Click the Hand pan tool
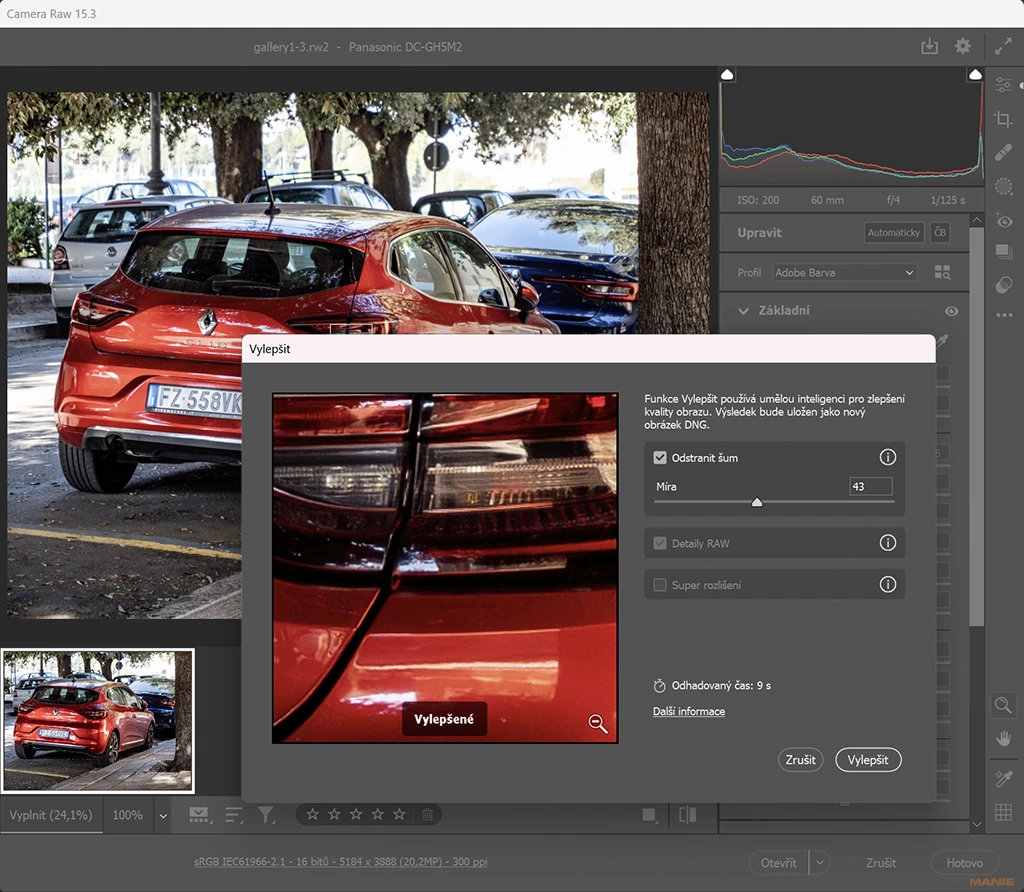The width and height of the screenshot is (1024, 892). [x=1003, y=739]
